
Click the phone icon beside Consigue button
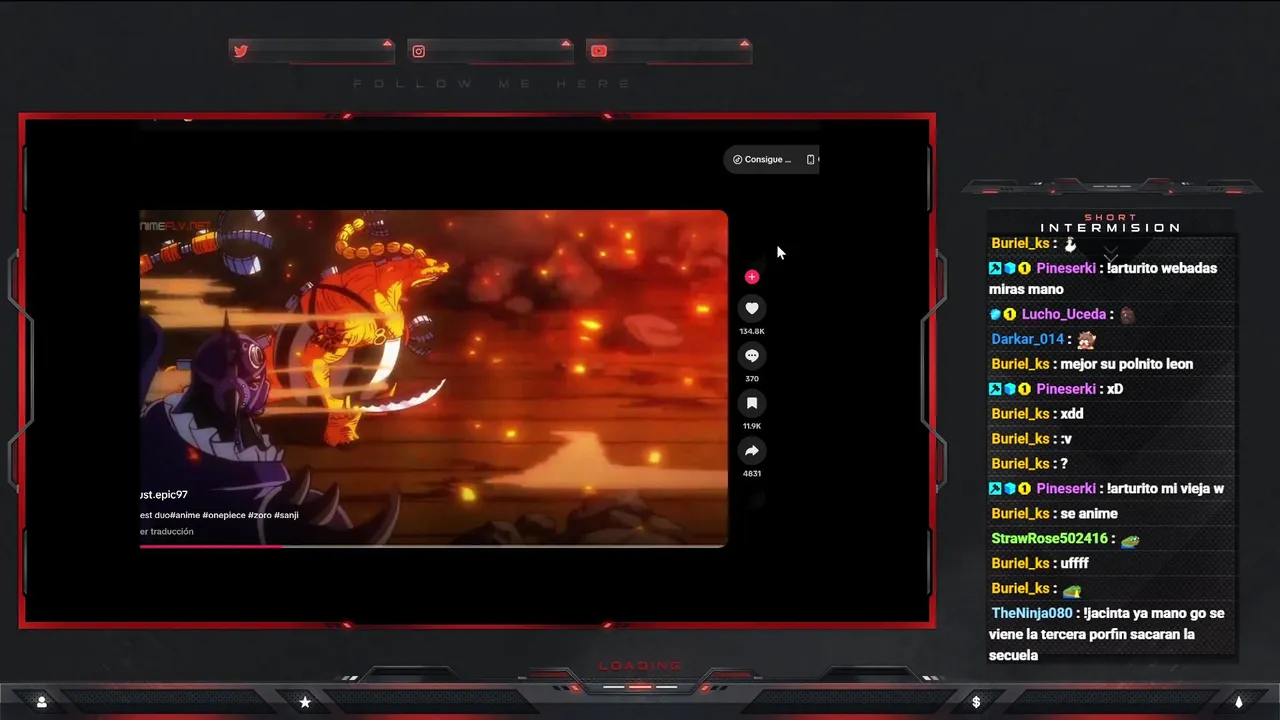point(811,159)
